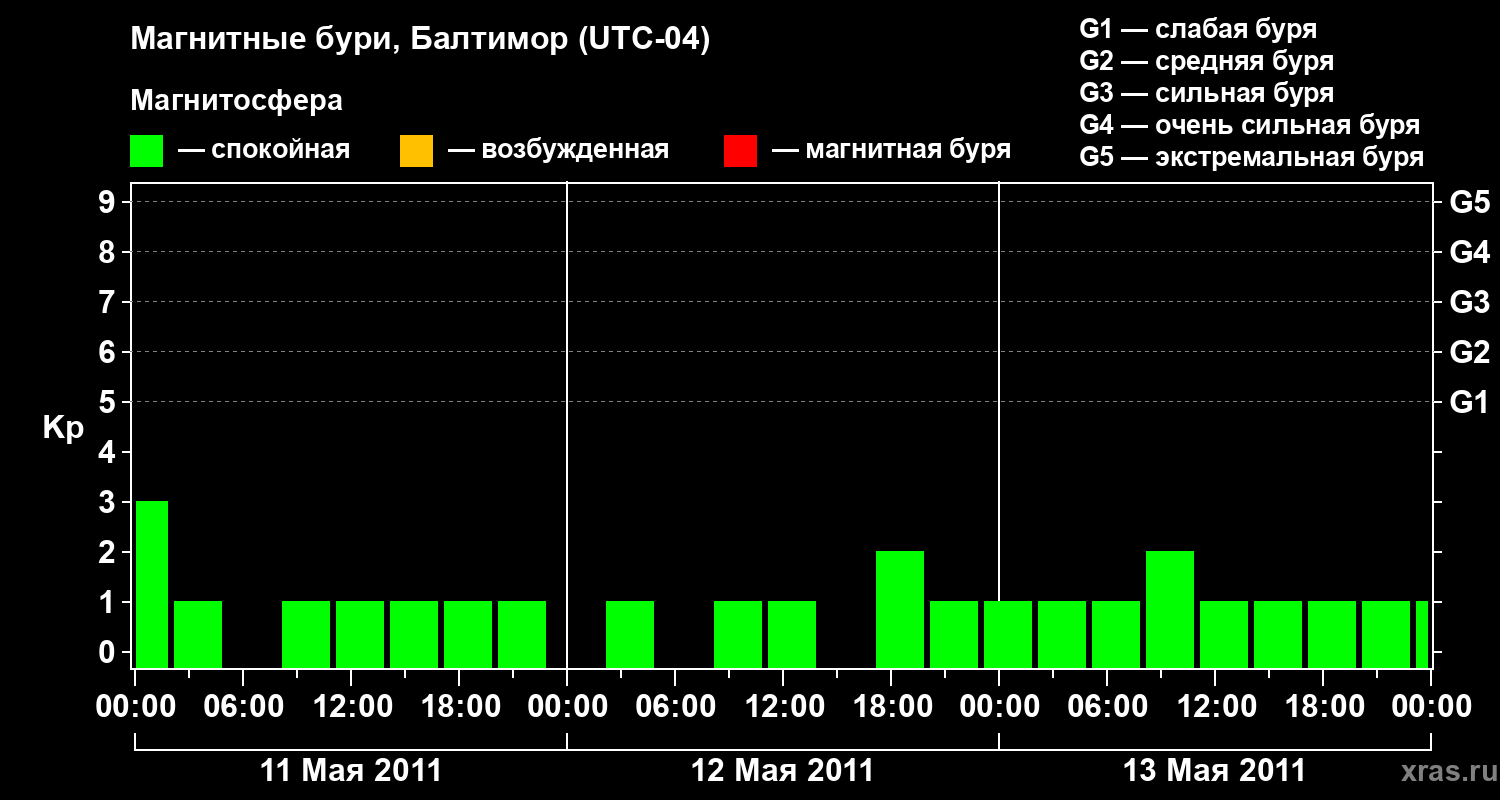The width and height of the screenshot is (1500, 800).
Task: Click 18:00 time label of 12 Мая
Action: pyautogui.click(x=892, y=707)
